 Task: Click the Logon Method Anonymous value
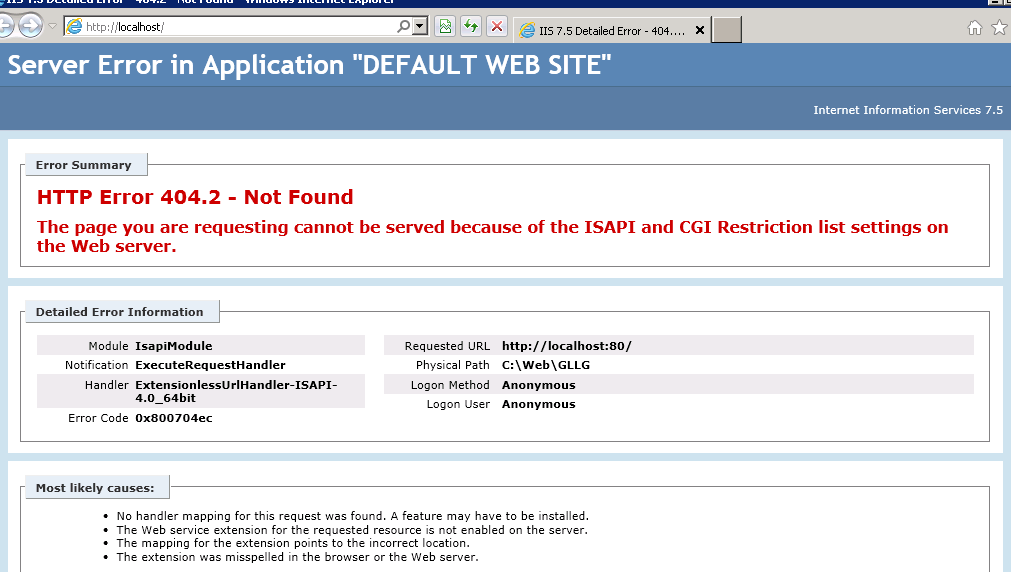tap(538, 385)
